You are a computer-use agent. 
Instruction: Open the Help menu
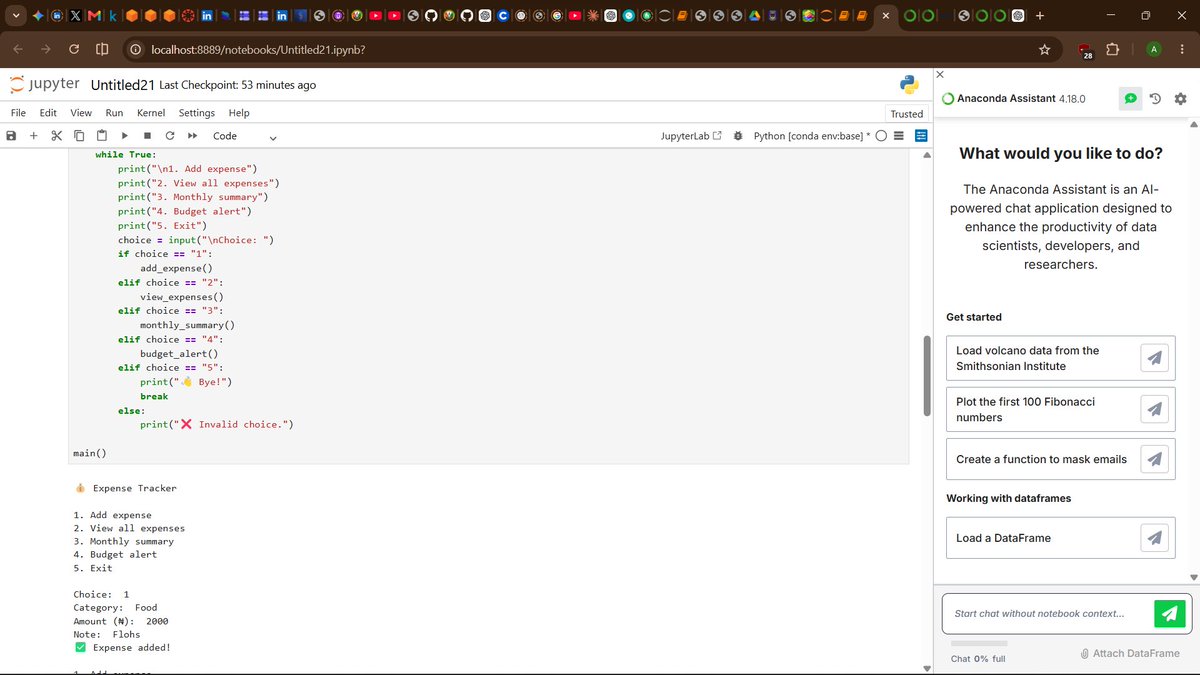[x=239, y=113]
